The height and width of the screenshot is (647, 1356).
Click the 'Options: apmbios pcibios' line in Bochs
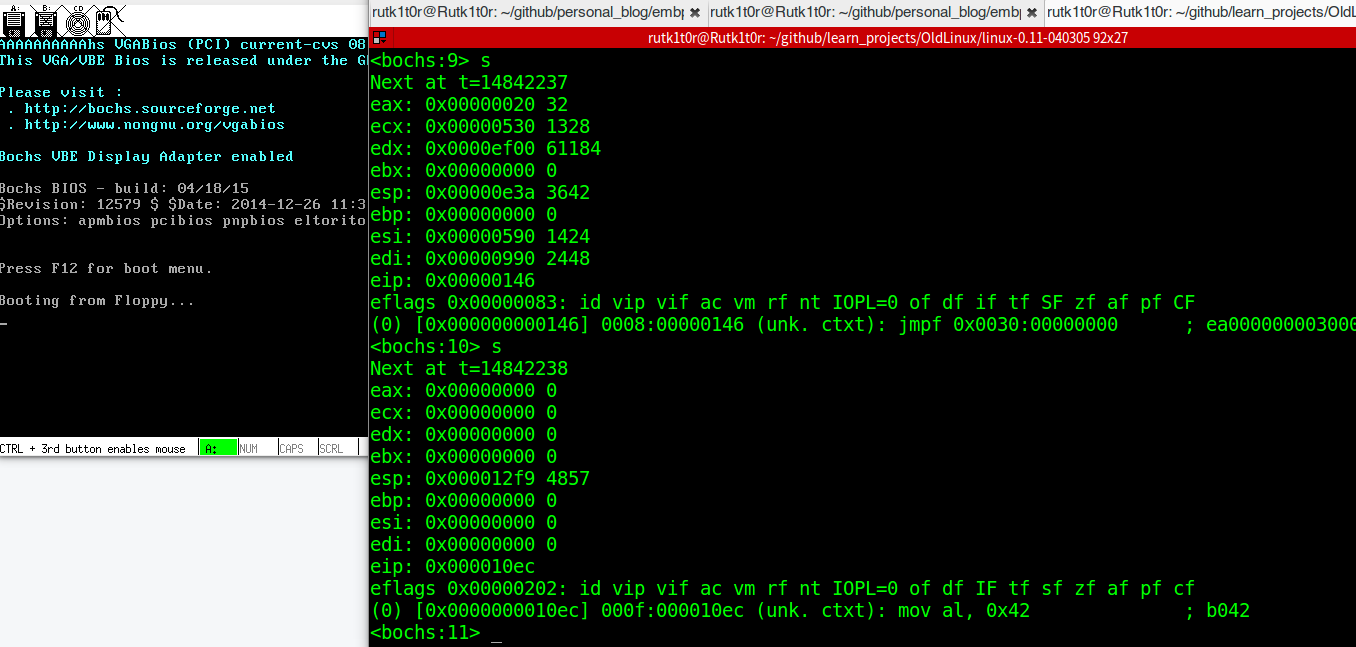click(x=183, y=220)
